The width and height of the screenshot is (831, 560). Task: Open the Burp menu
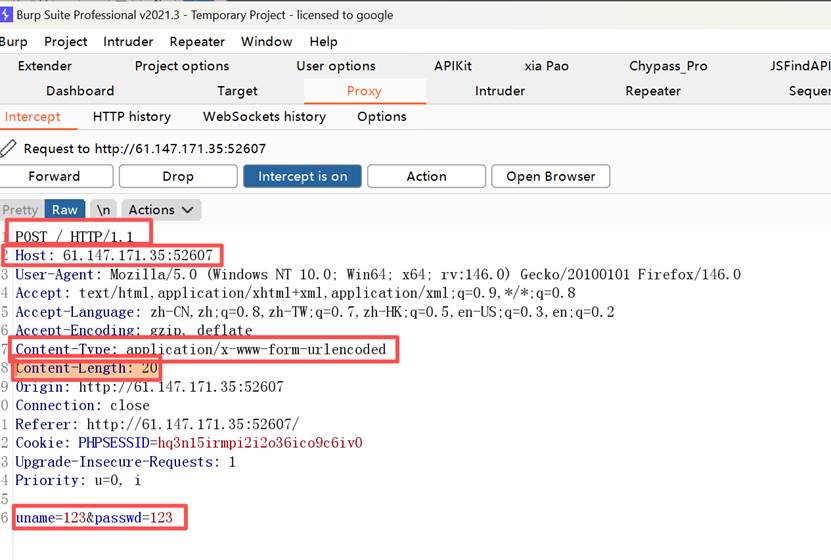point(13,41)
